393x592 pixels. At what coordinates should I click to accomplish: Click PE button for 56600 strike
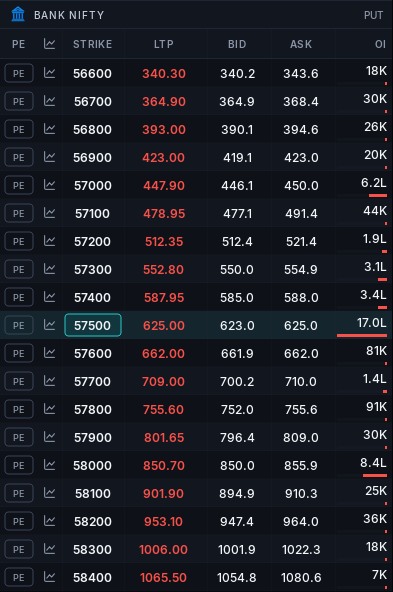tap(19, 73)
